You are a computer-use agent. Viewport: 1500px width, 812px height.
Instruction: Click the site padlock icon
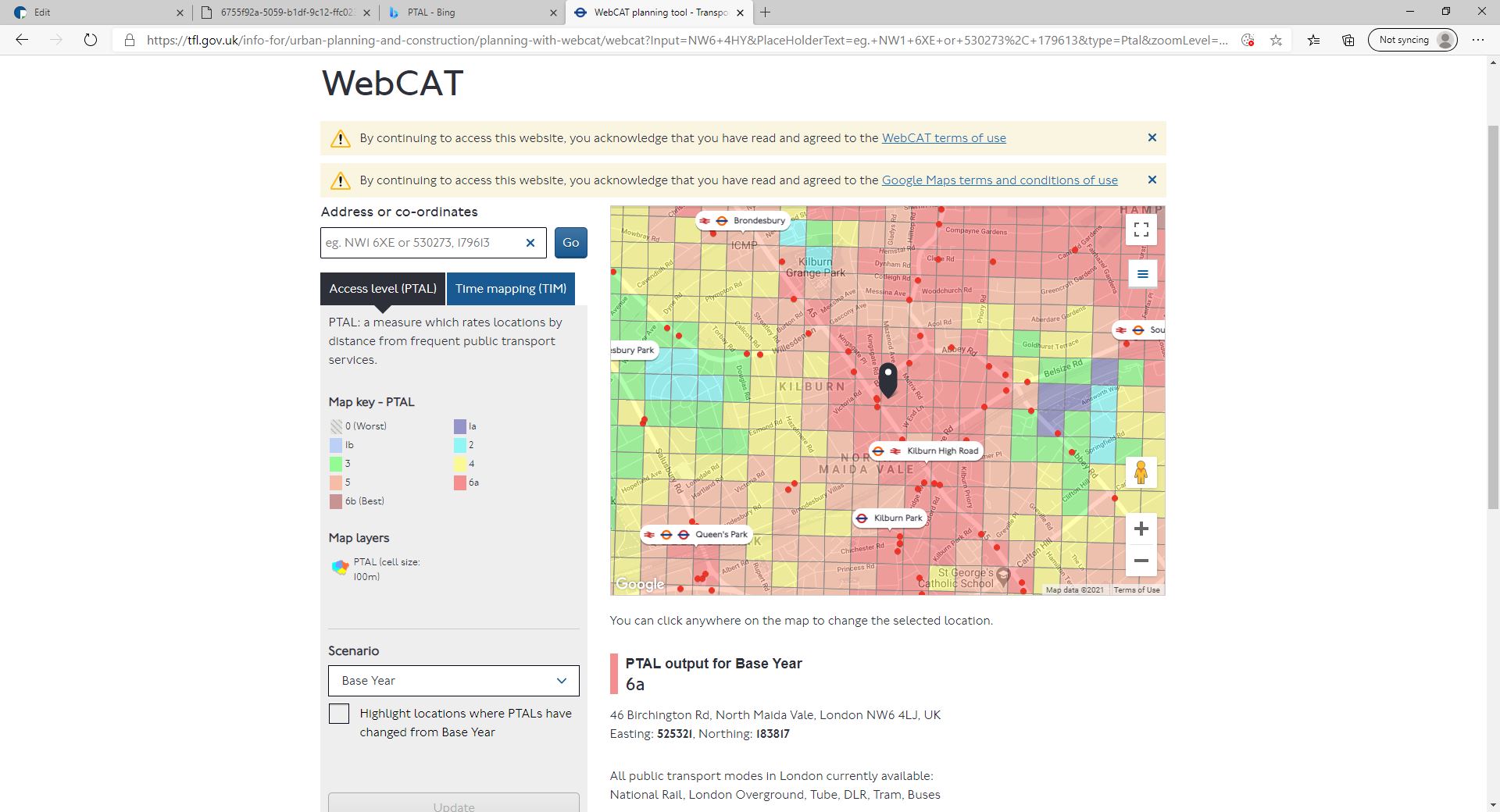click(130, 40)
